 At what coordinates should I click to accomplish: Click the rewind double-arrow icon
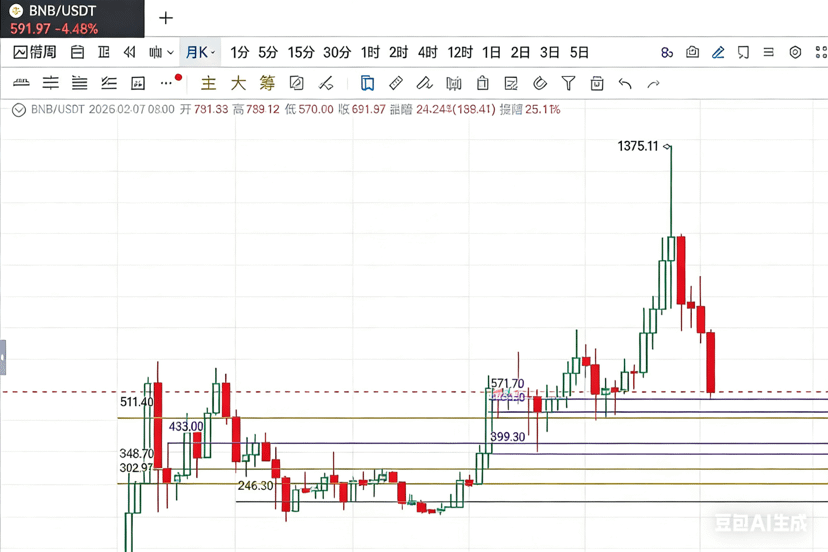click(129, 52)
